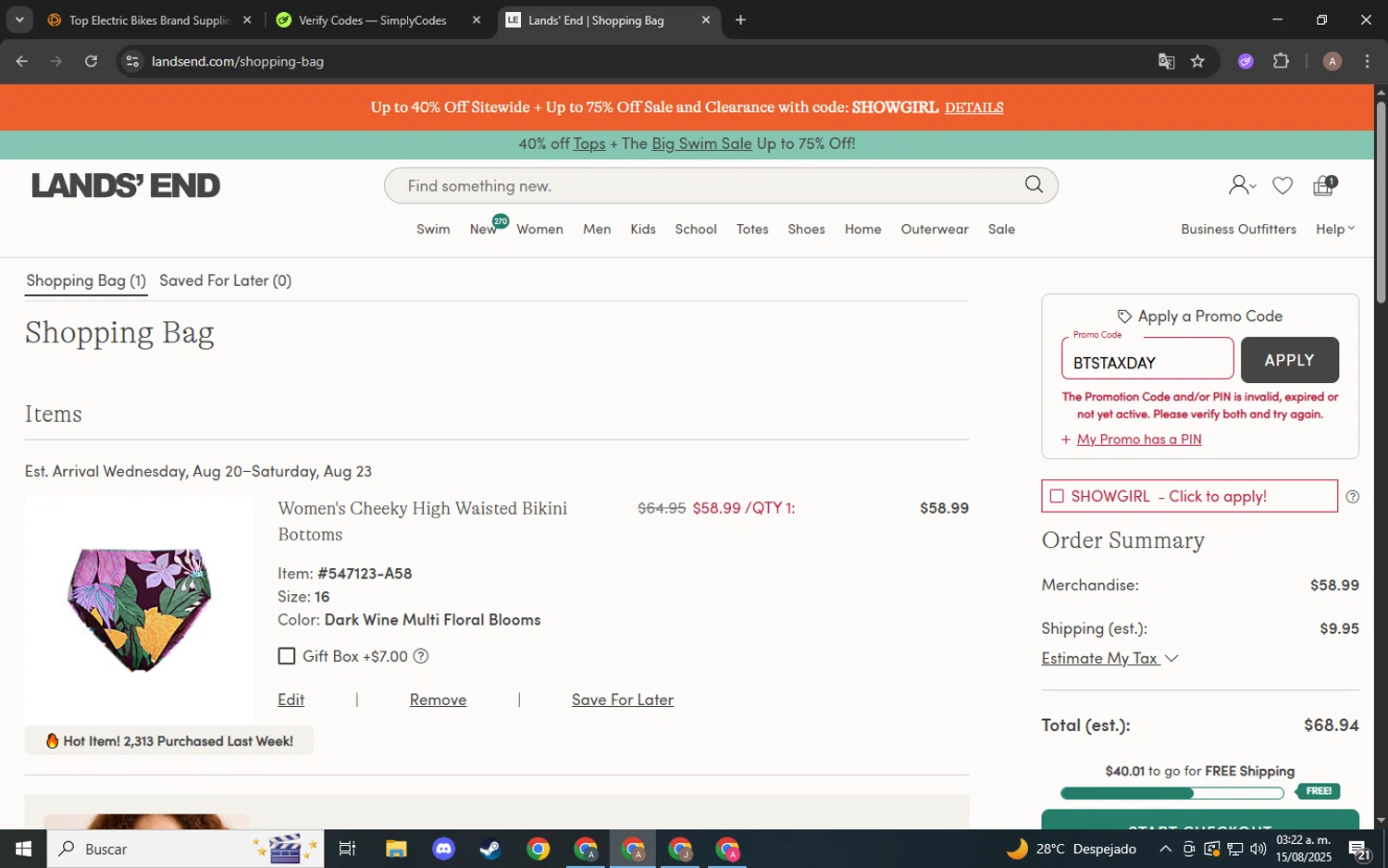Click Windows taskbar Buscar search box

(185, 849)
